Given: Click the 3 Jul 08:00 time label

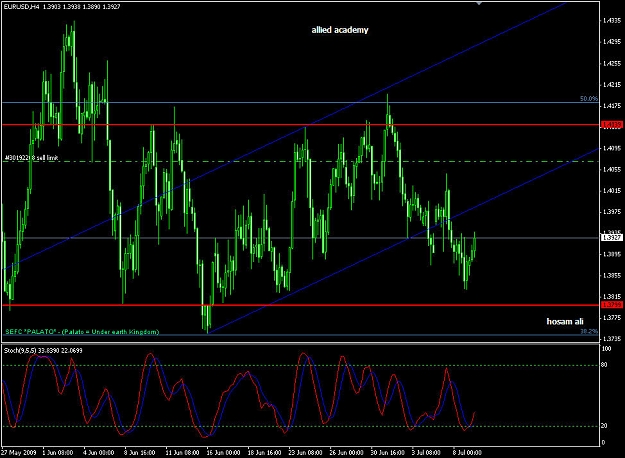Looking at the screenshot, I should 426,452.
